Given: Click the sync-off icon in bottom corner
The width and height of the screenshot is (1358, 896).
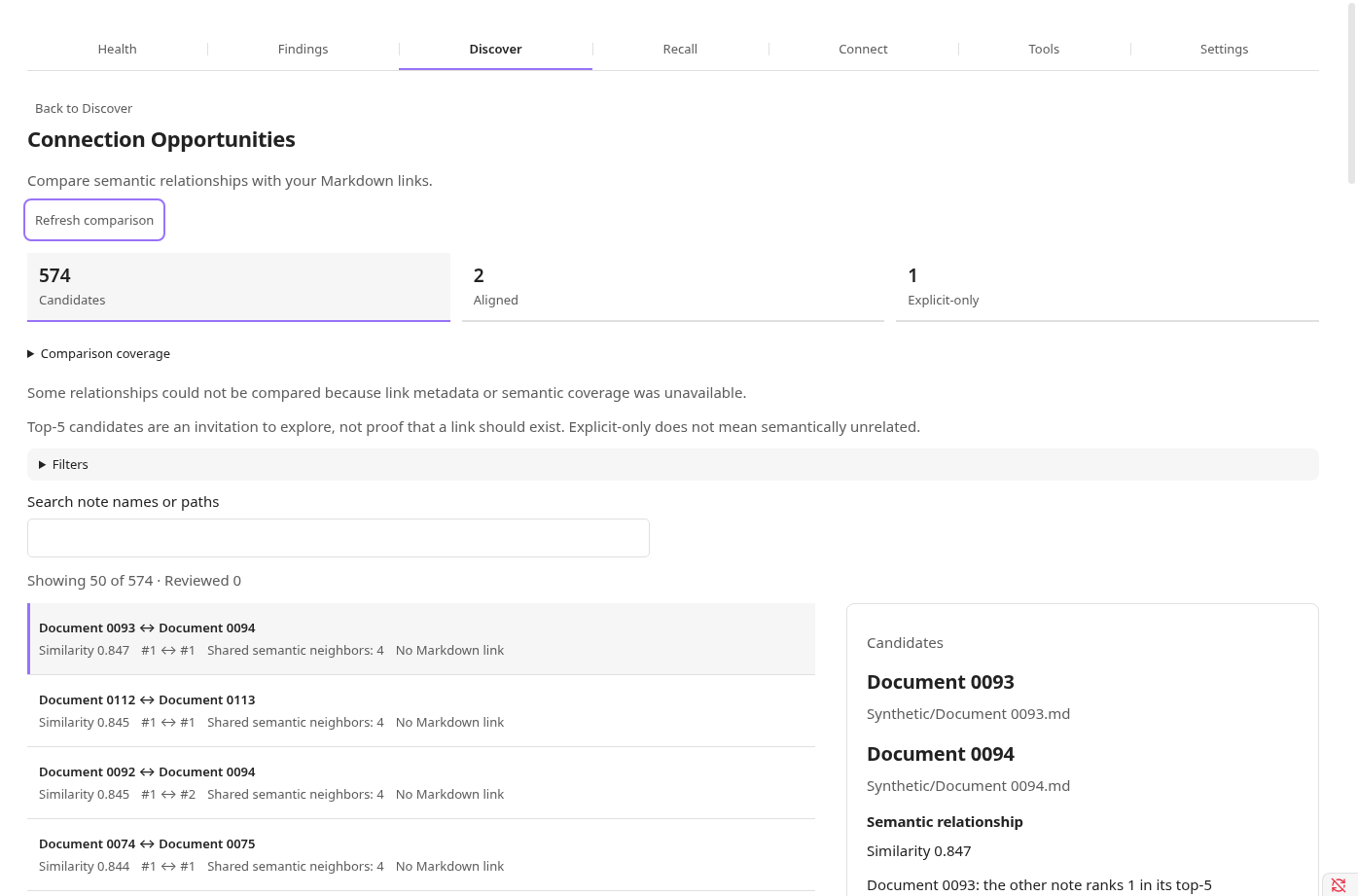Looking at the screenshot, I should [1339, 884].
